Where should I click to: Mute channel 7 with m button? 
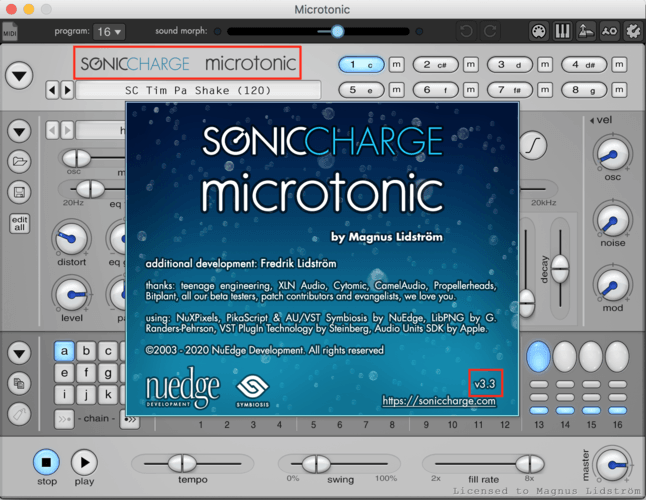545,90
